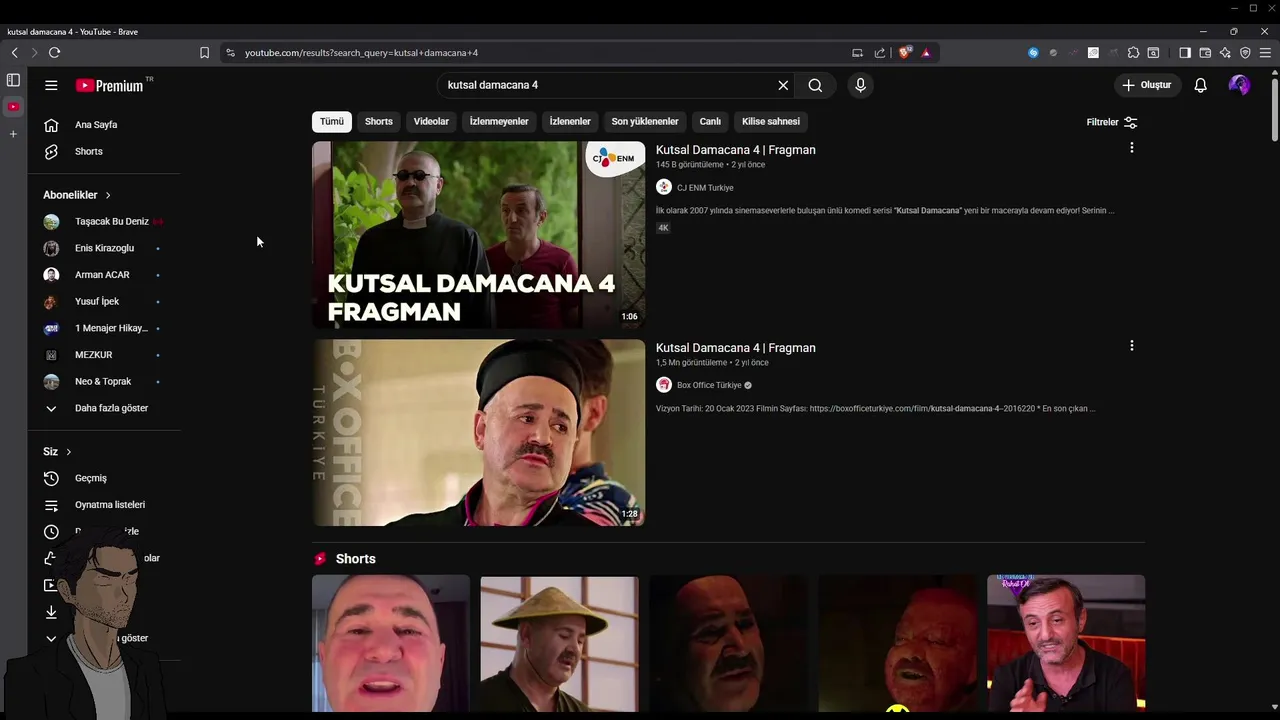This screenshot has height=720, width=1280.
Task: Toggle Brave sidebar panel
Action: pyautogui.click(x=1184, y=53)
